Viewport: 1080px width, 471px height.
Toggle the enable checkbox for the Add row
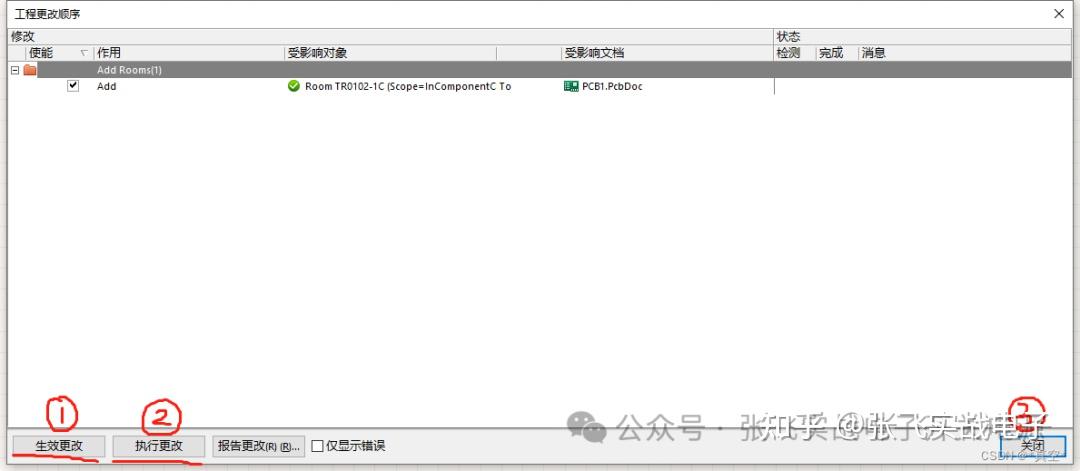[73, 86]
